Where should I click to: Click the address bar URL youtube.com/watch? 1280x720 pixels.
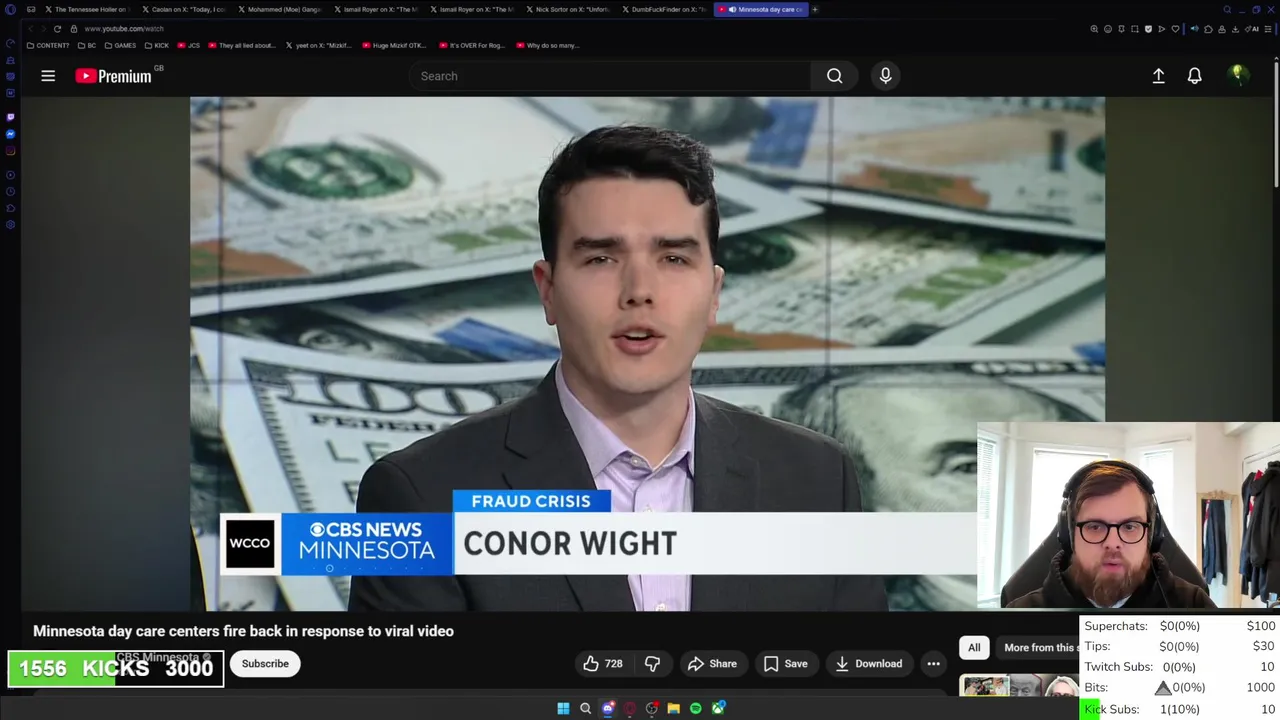pyautogui.click(x=124, y=29)
